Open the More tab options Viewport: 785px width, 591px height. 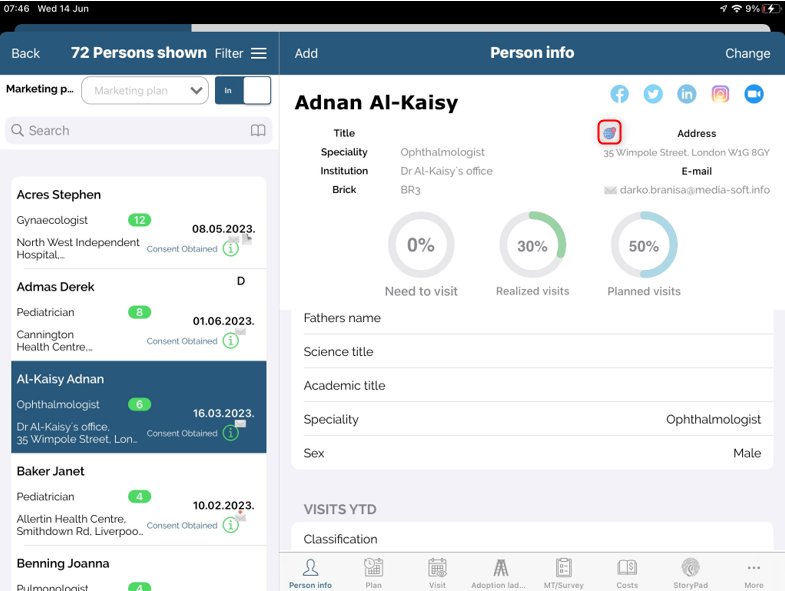(x=753, y=573)
